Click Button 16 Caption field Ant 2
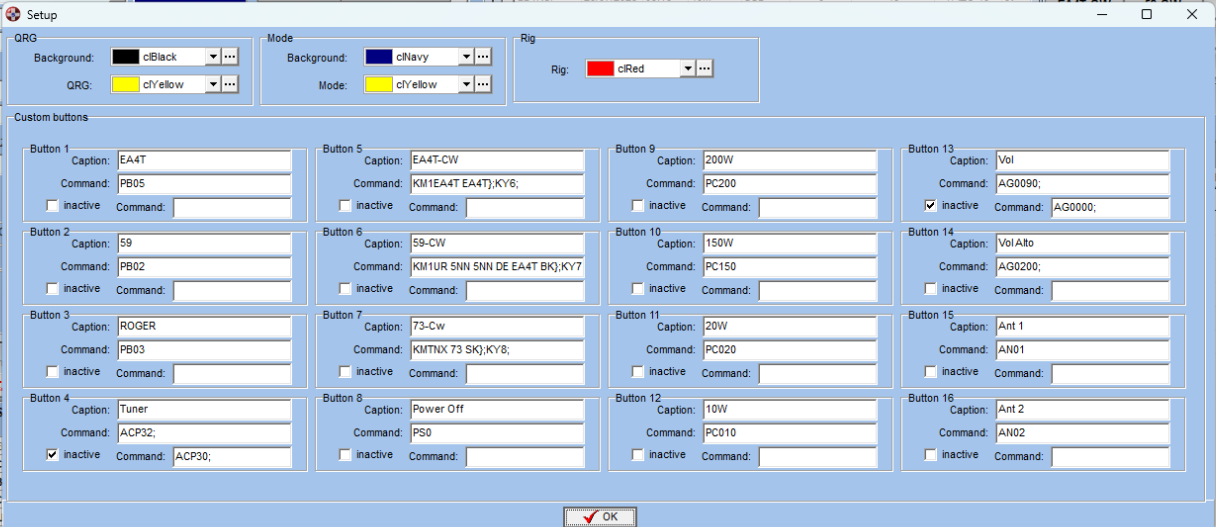1216x527 pixels. (x=1081, y=410)
